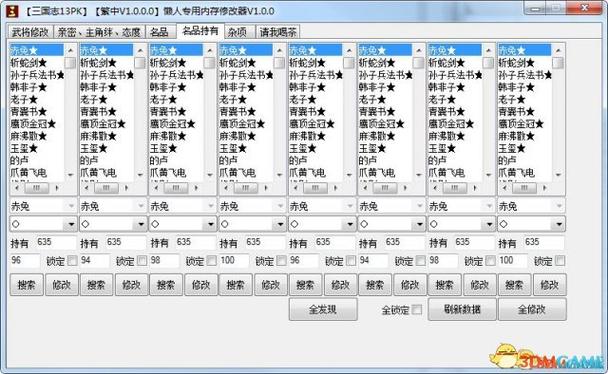Viewport: 608px width, 374px height.
Task: Enable the 全锁定 checkbox
Action: pos(417,309)
